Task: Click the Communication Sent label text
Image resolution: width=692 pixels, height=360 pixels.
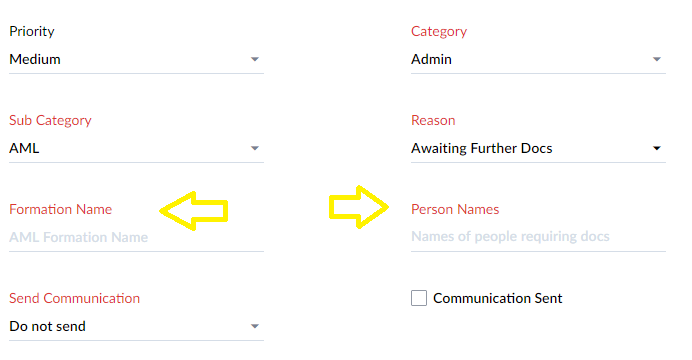Action: point(497,298)
